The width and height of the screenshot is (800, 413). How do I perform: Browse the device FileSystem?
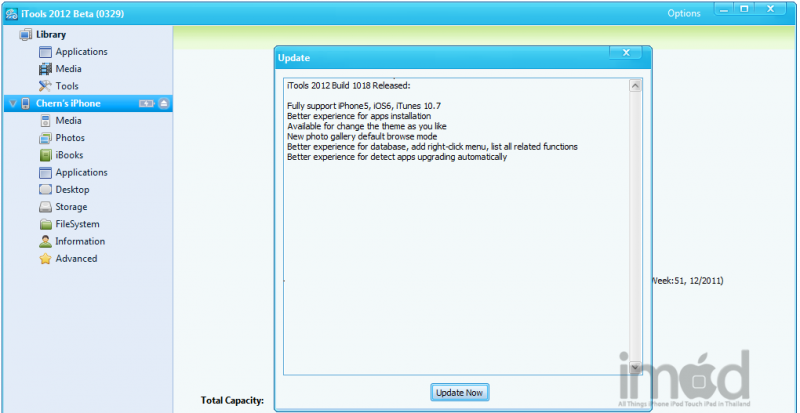77,224
